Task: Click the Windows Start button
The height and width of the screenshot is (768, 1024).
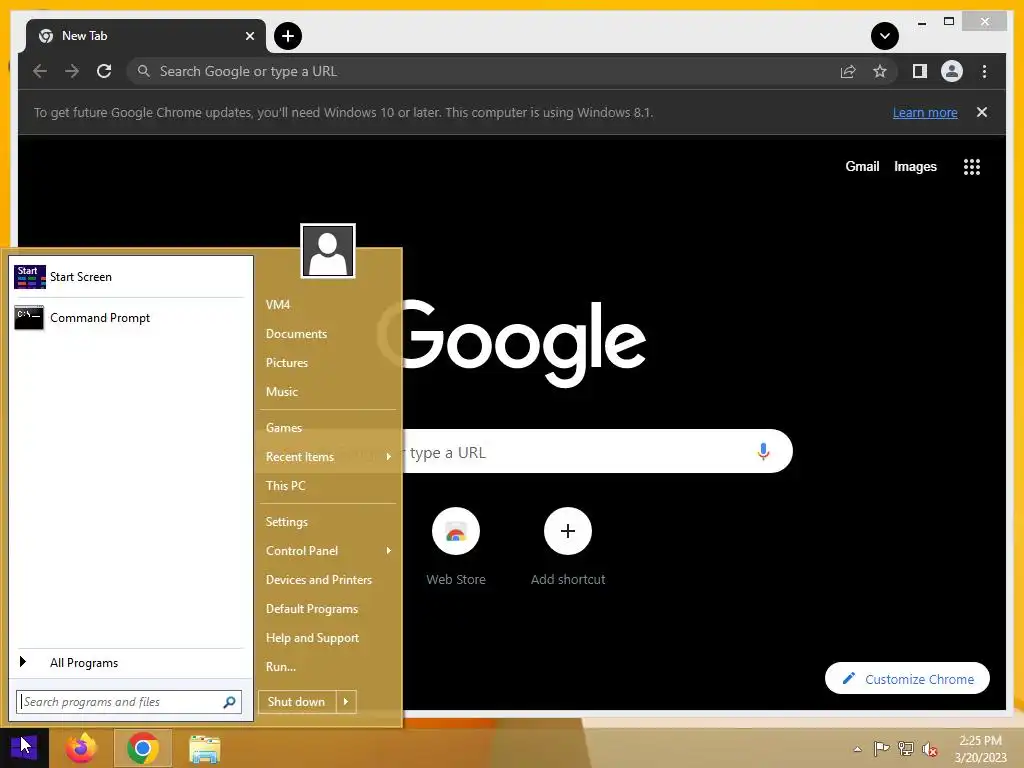Action: point(24,748)
